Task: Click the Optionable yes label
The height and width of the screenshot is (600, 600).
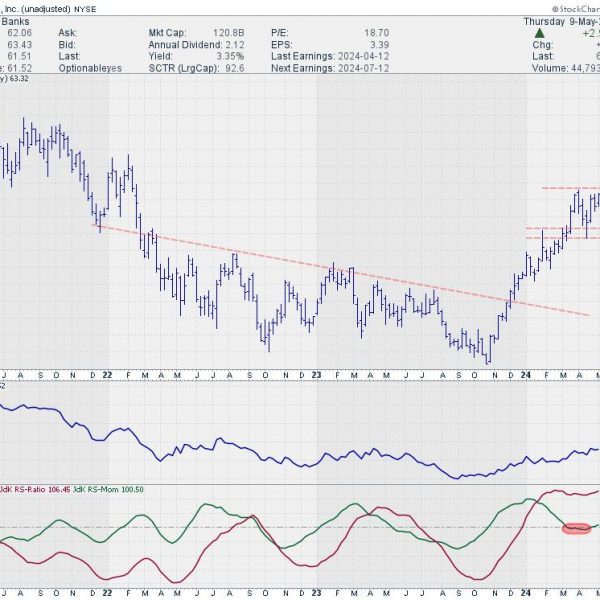Action: pyautogui.click(x=90, y=68)
